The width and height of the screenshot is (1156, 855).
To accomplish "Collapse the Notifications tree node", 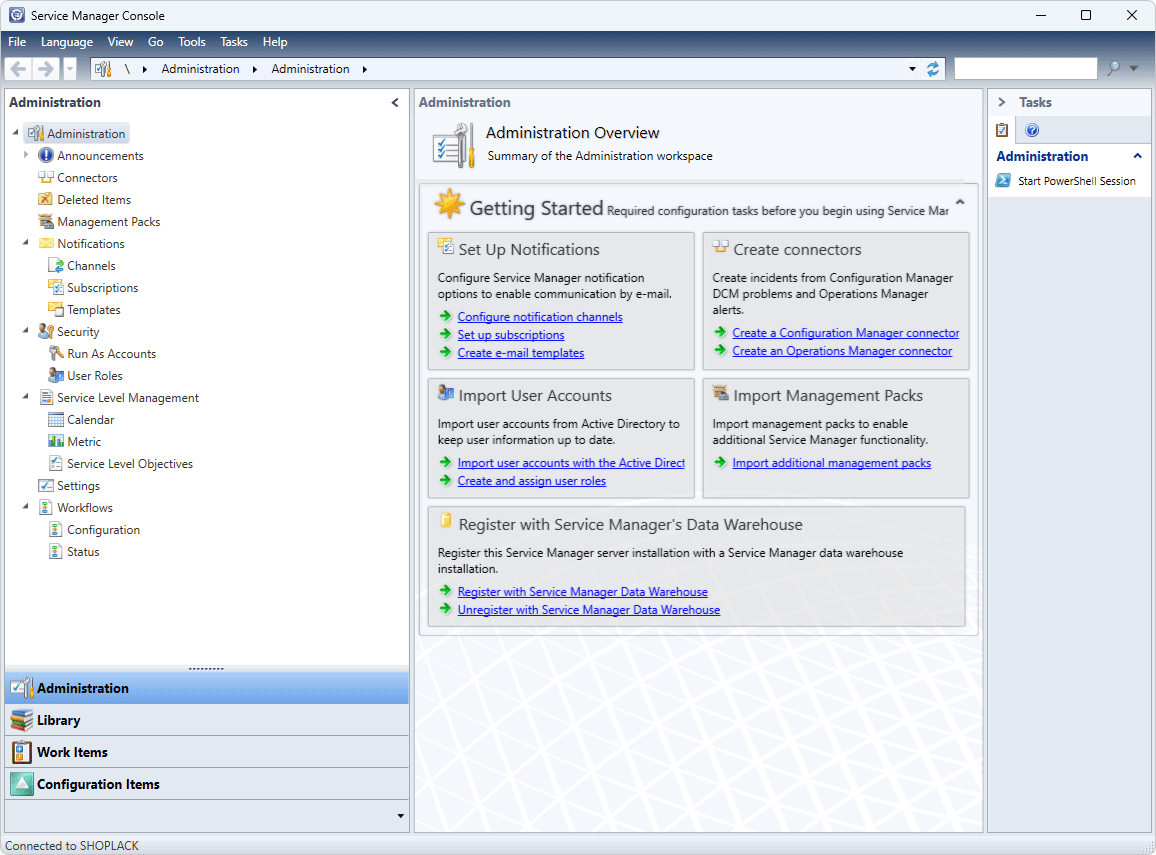I will coord(26,242).
